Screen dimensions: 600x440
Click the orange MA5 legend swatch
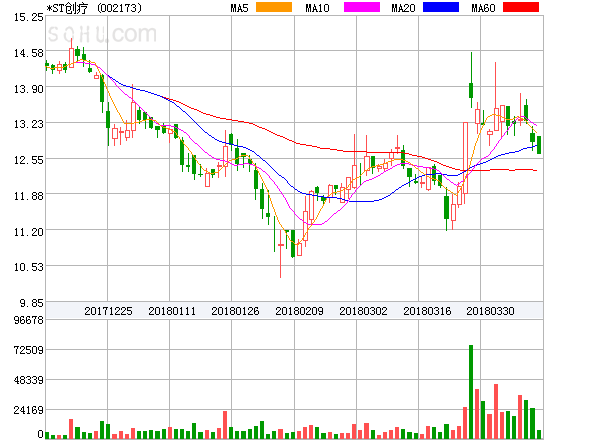[x=274, y=7]
